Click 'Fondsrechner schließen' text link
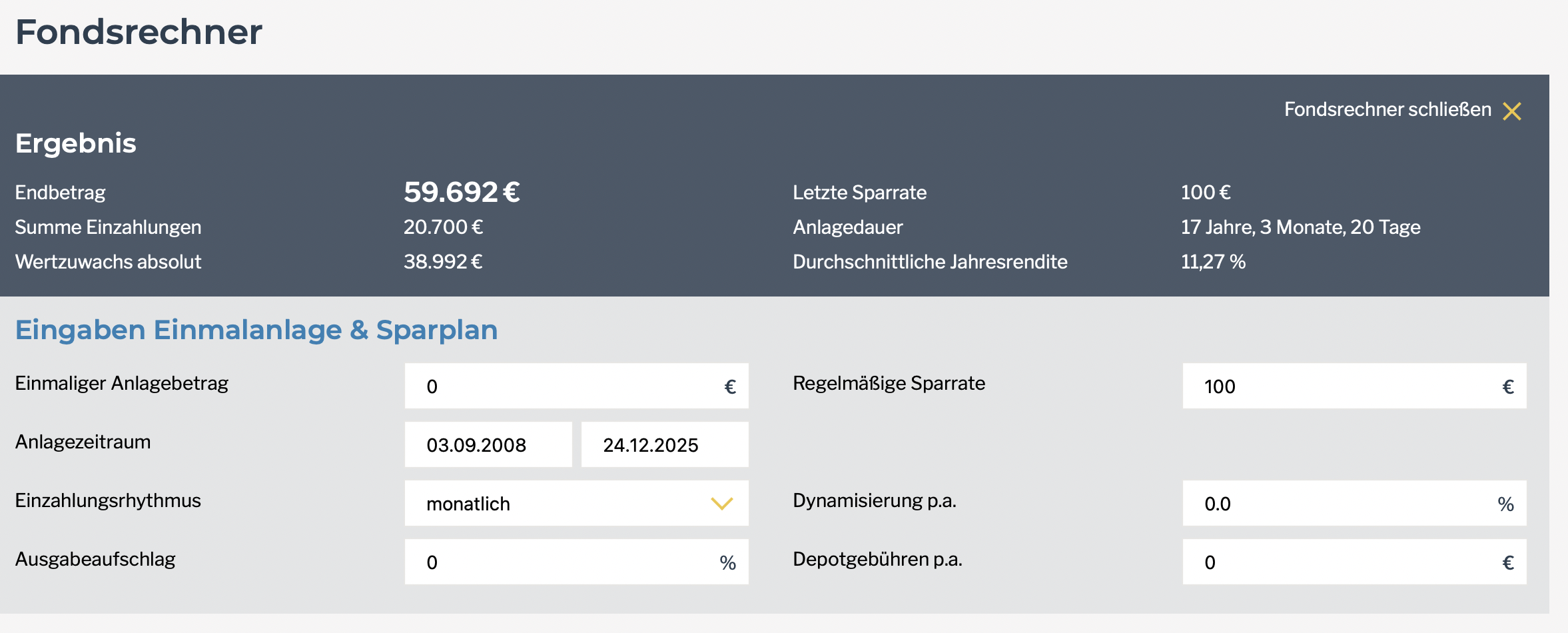The height and width of the screenshot is (633, 1568). click(x=1387, y=109)
